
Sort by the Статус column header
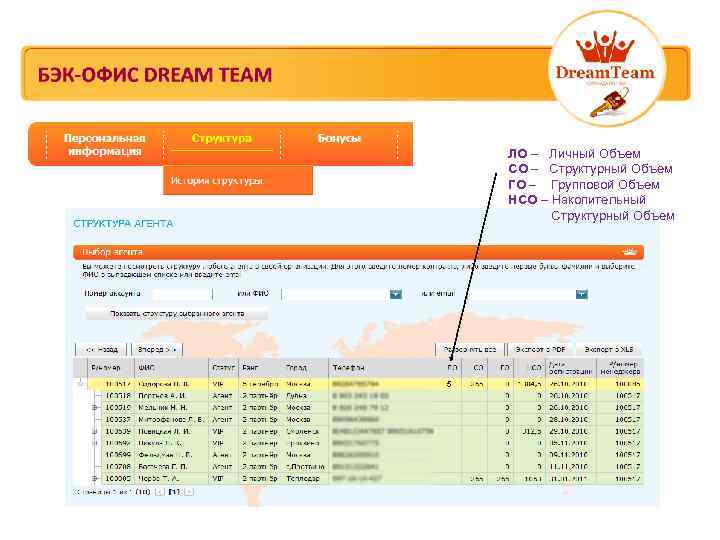[224, 368]
